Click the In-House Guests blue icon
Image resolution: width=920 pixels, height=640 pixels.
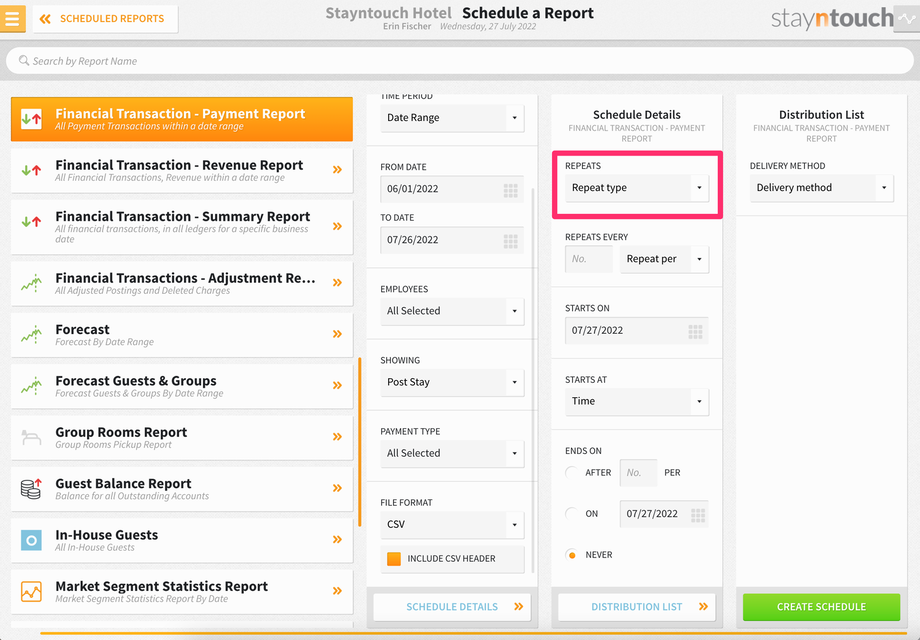(x=31, y=540)
